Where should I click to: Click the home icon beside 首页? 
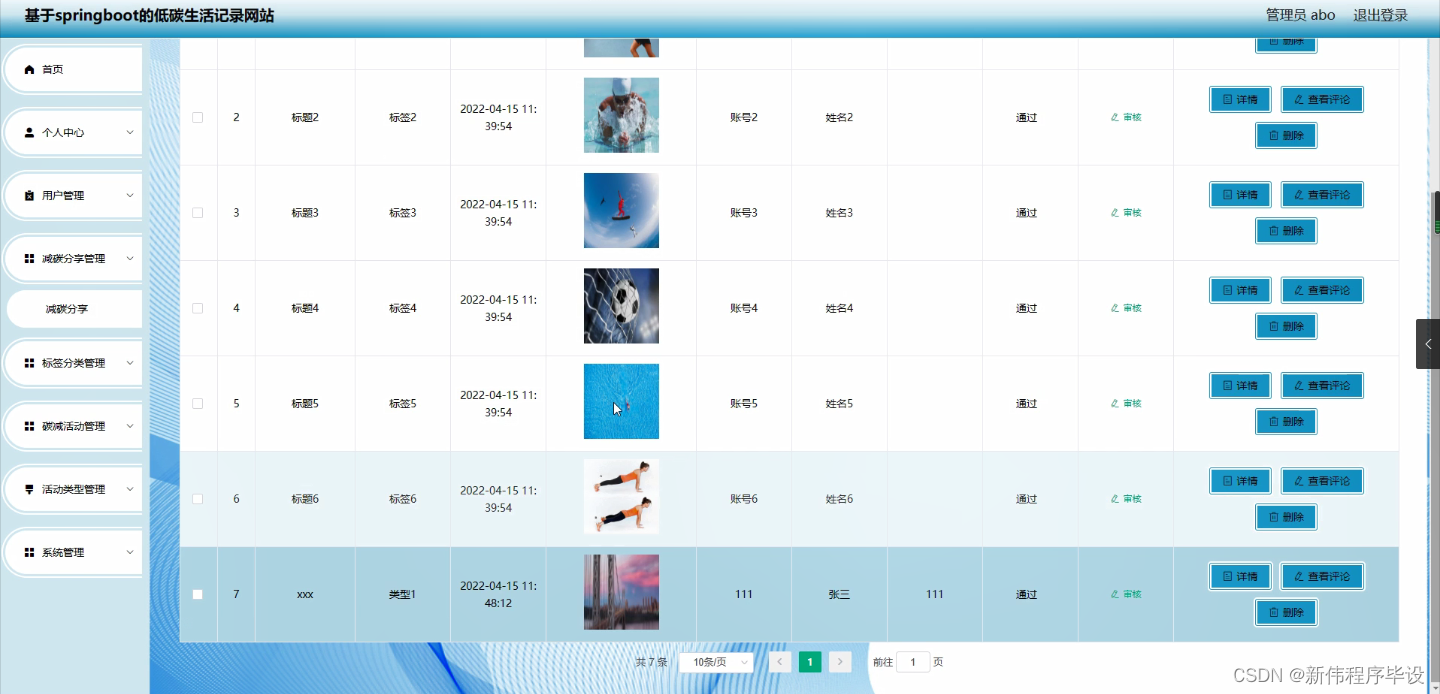(x=29, y=70)
